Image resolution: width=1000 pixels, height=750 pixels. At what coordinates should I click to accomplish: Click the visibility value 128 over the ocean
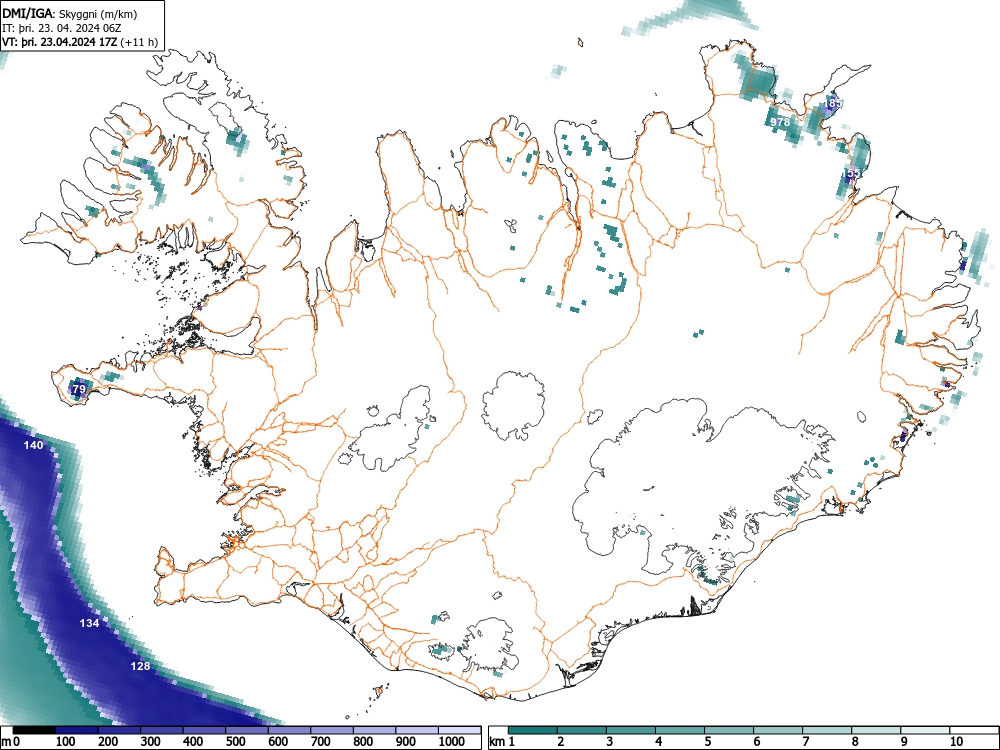point(140,666)
